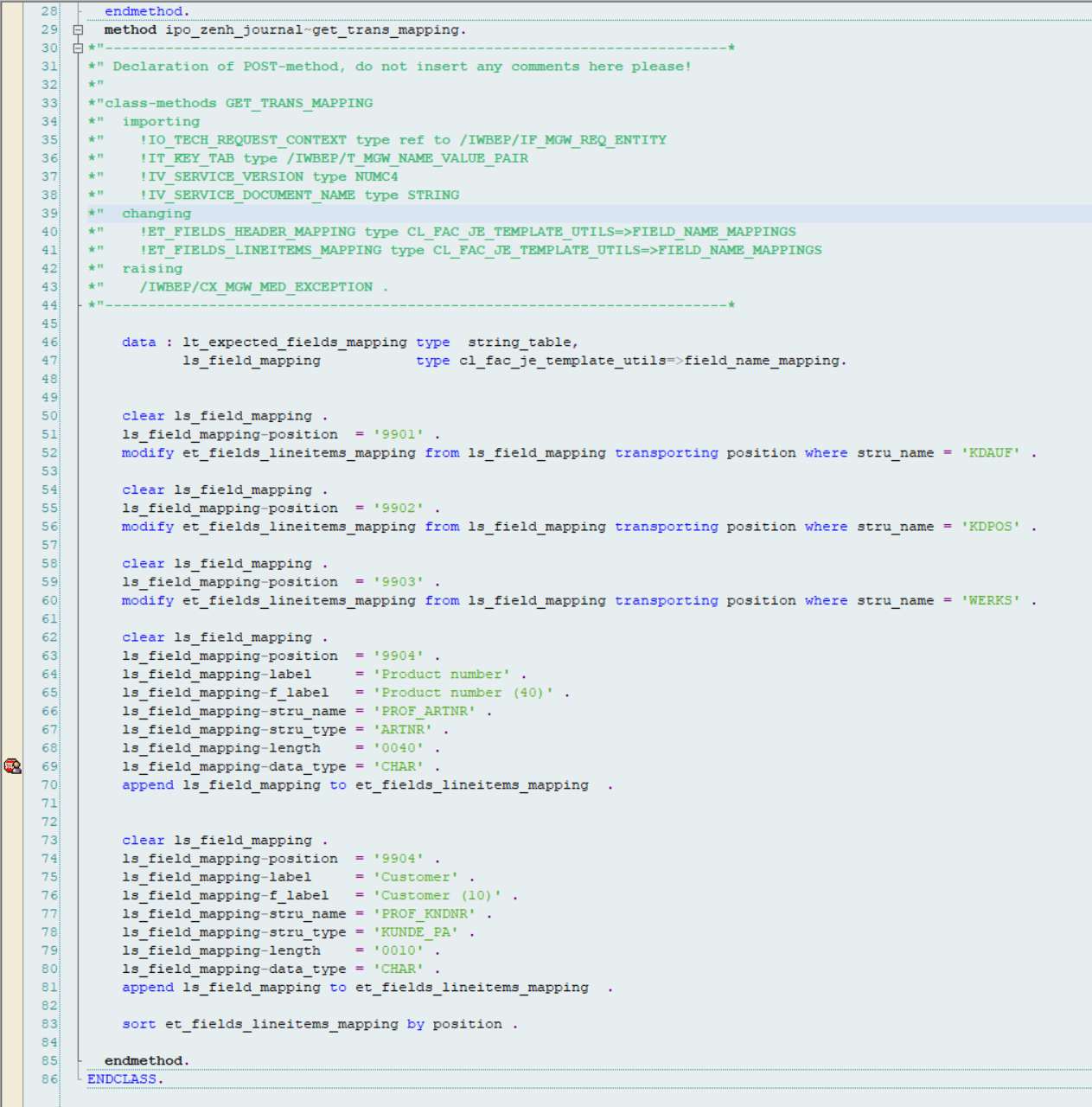
Task: Click the append statement on line 70
Action: (x=147, y=784)
